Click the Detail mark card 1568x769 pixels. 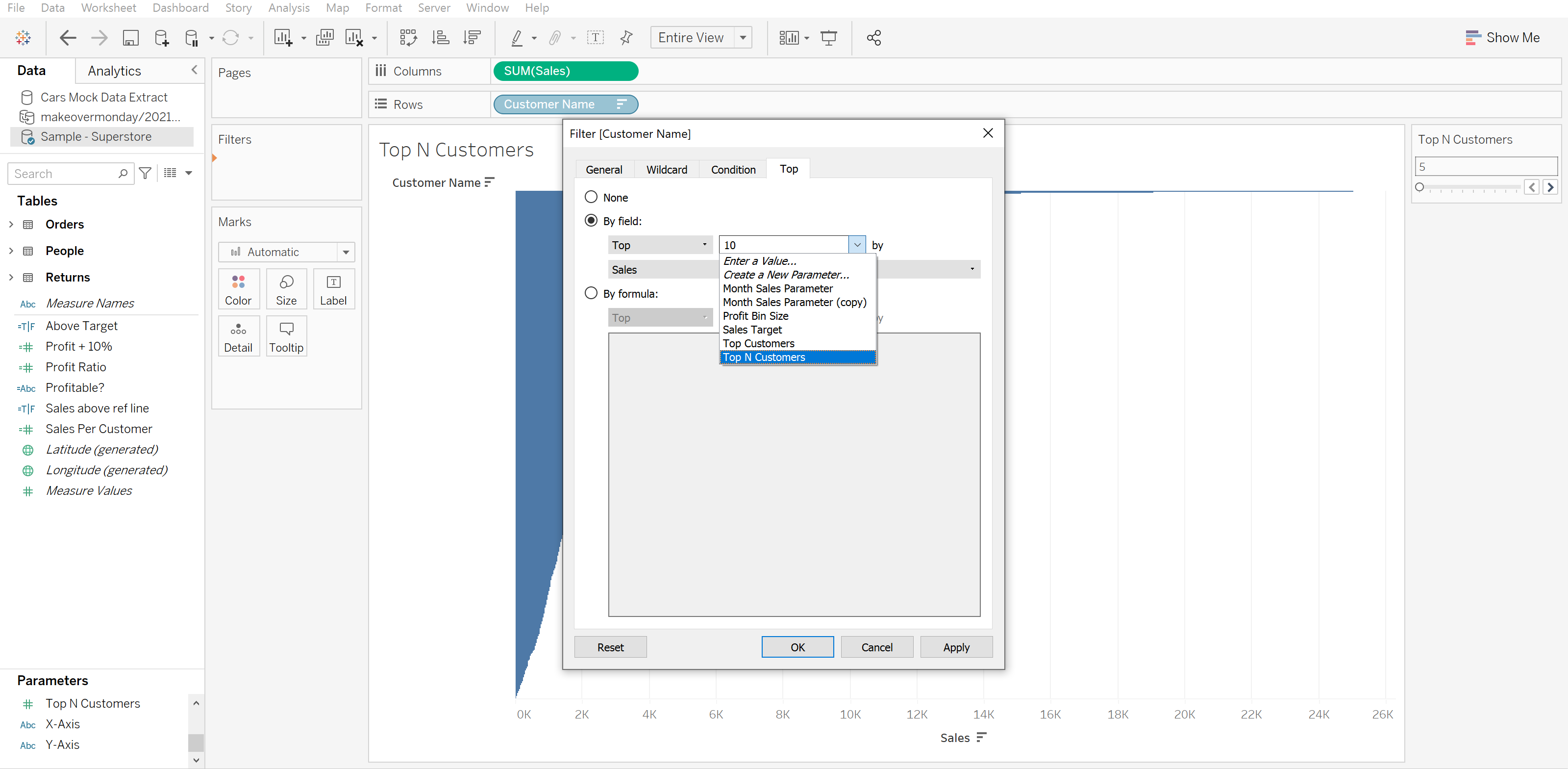(x=238, y=336)
